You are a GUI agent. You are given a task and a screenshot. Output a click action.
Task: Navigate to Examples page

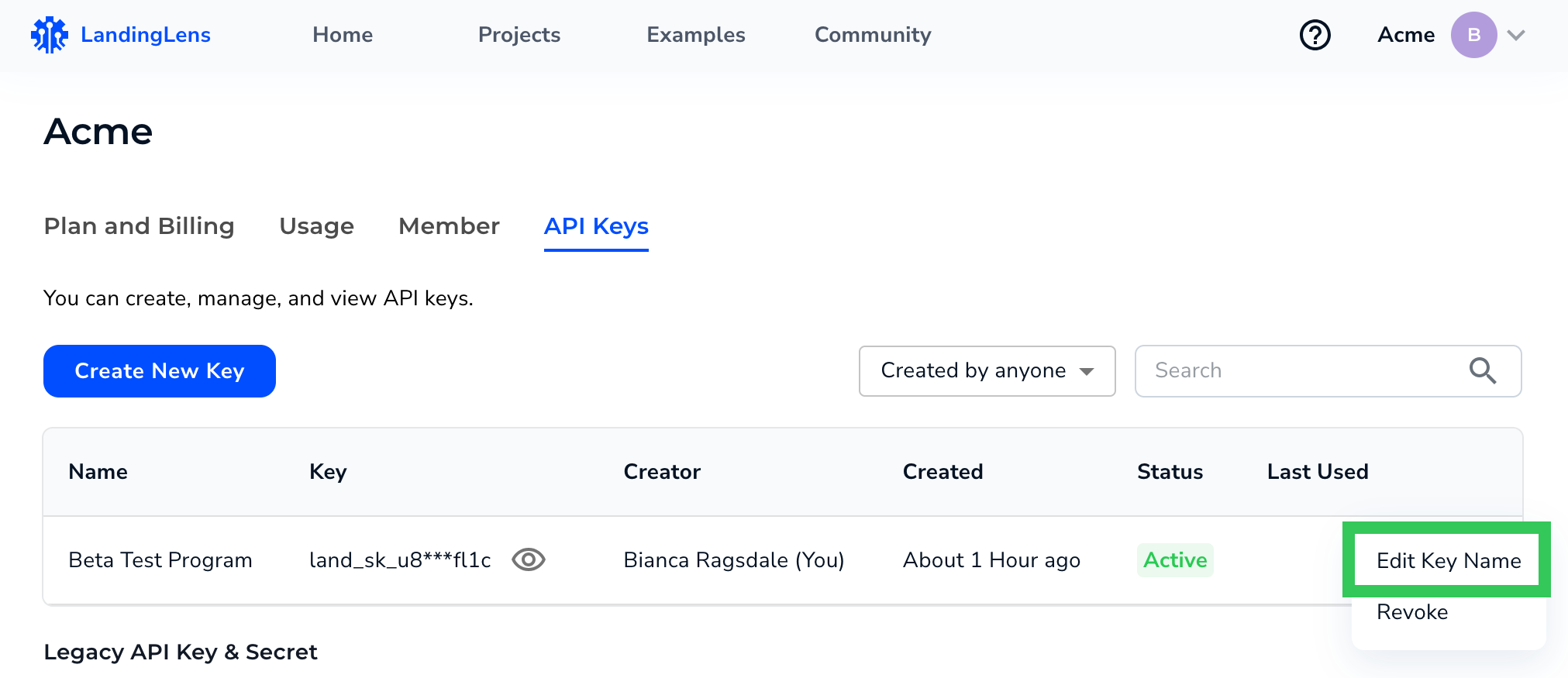(695, 35)
